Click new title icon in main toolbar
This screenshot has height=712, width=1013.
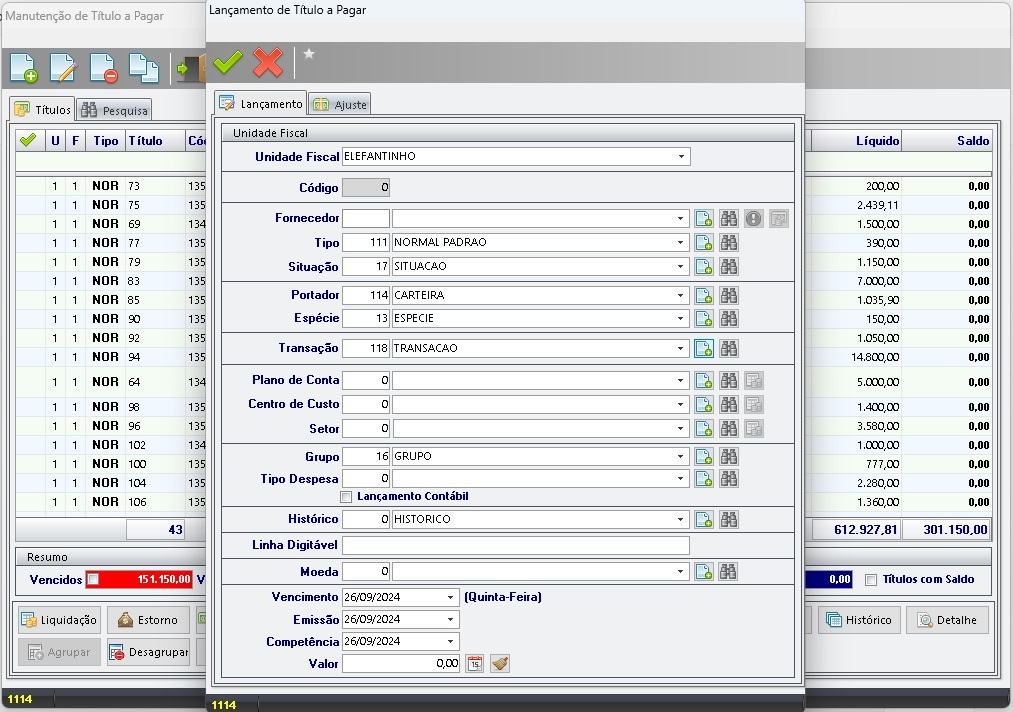click(x=23, y=69)
